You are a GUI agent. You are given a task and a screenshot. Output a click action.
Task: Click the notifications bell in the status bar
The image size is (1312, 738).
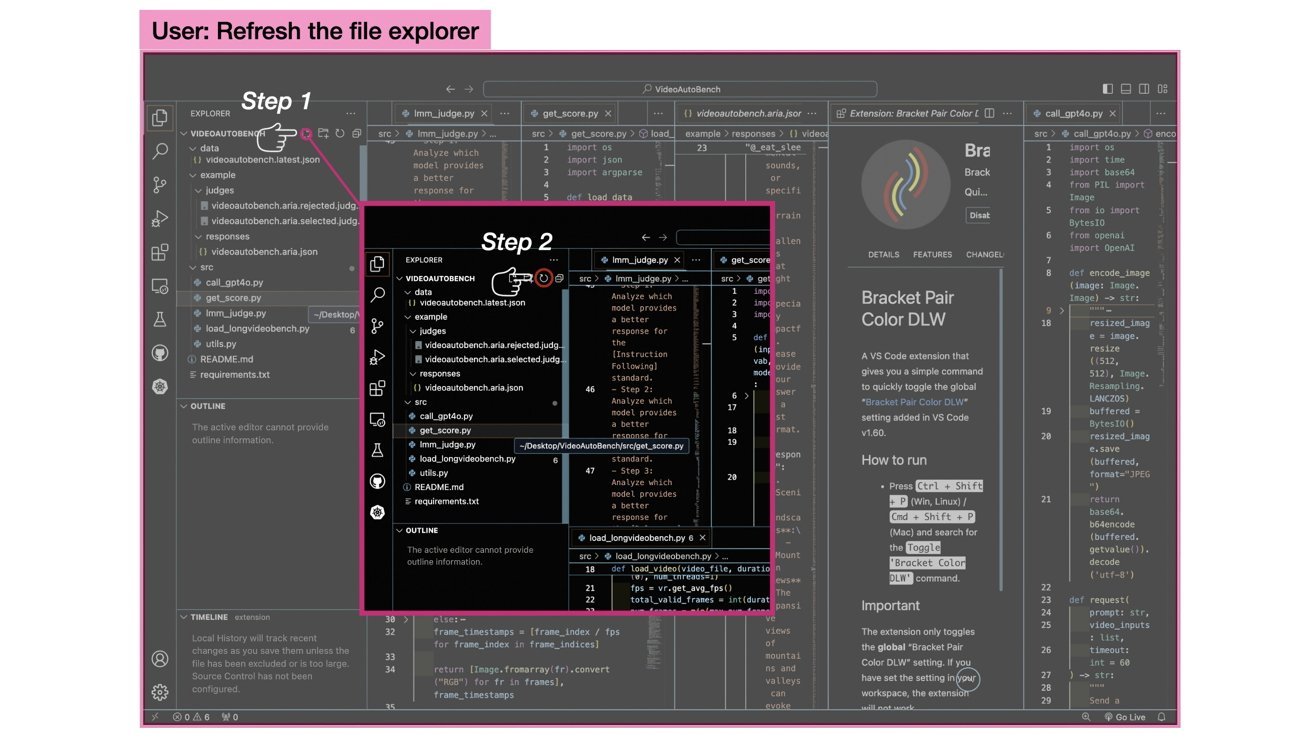pos(1162,716)
